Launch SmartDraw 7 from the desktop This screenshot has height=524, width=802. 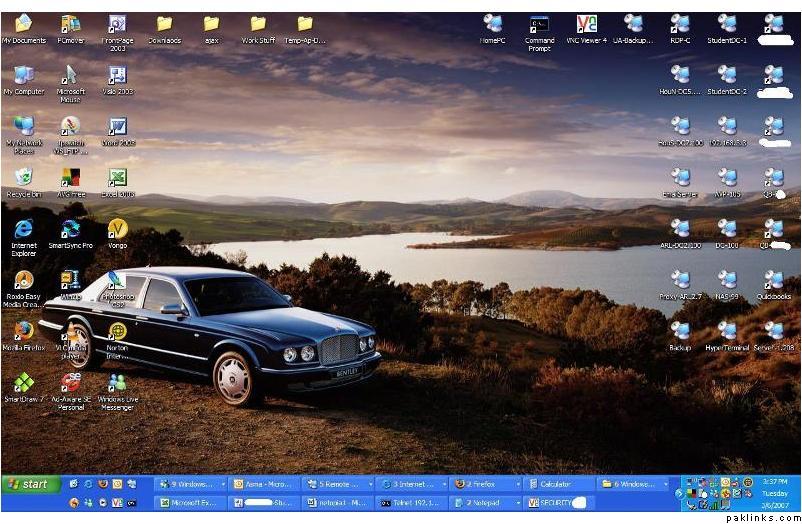pos(23,382)
